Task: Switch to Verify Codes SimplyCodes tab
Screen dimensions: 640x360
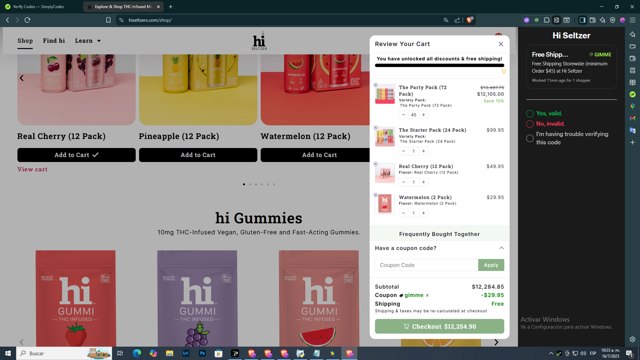Action: pyautogui.click(x=39, y=7)
